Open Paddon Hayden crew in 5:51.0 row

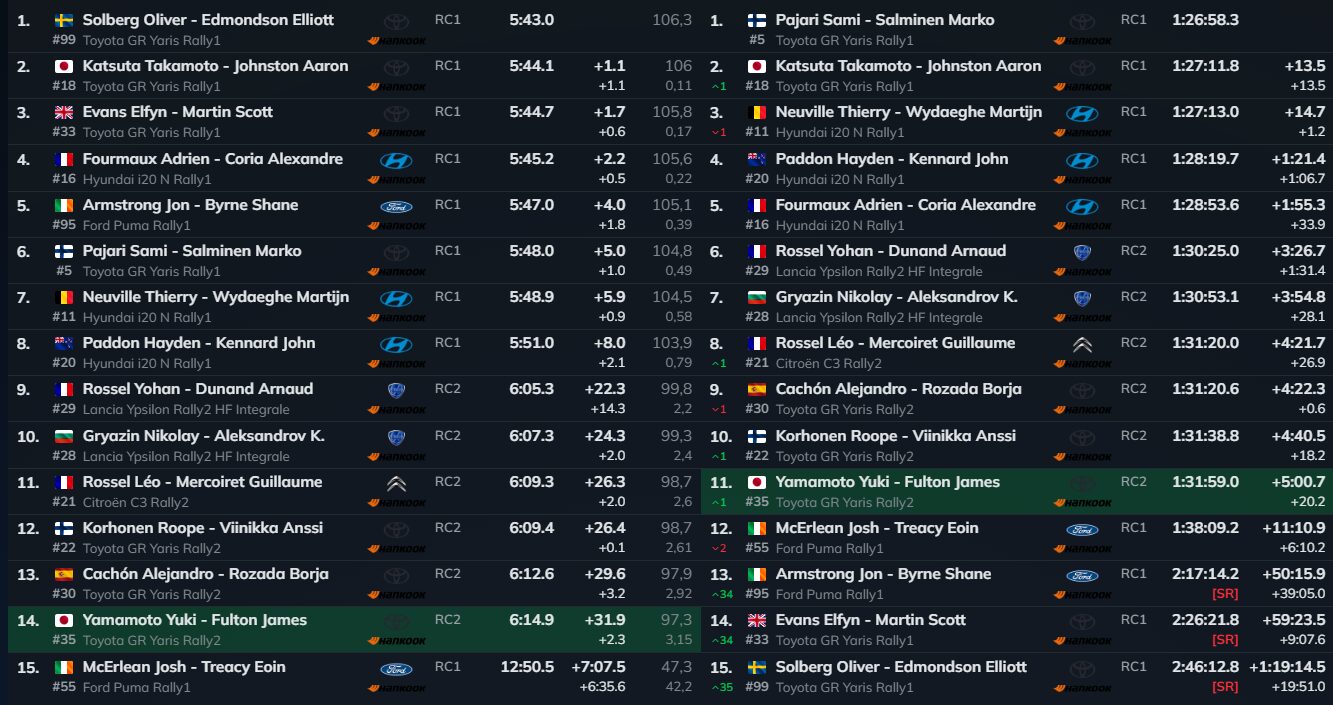198,343
